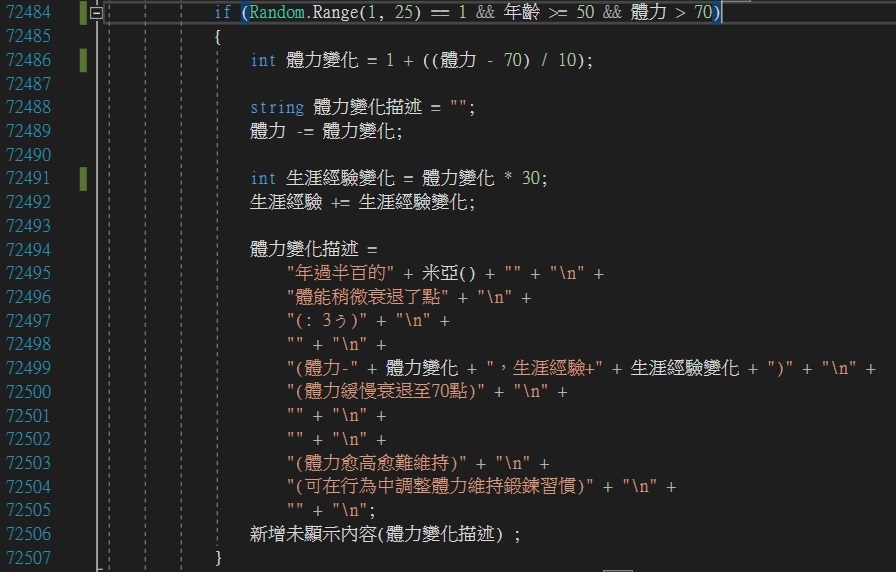Click the closing brace on line 72507
This screenshot has width=896, height=572.
pos(219,557)
